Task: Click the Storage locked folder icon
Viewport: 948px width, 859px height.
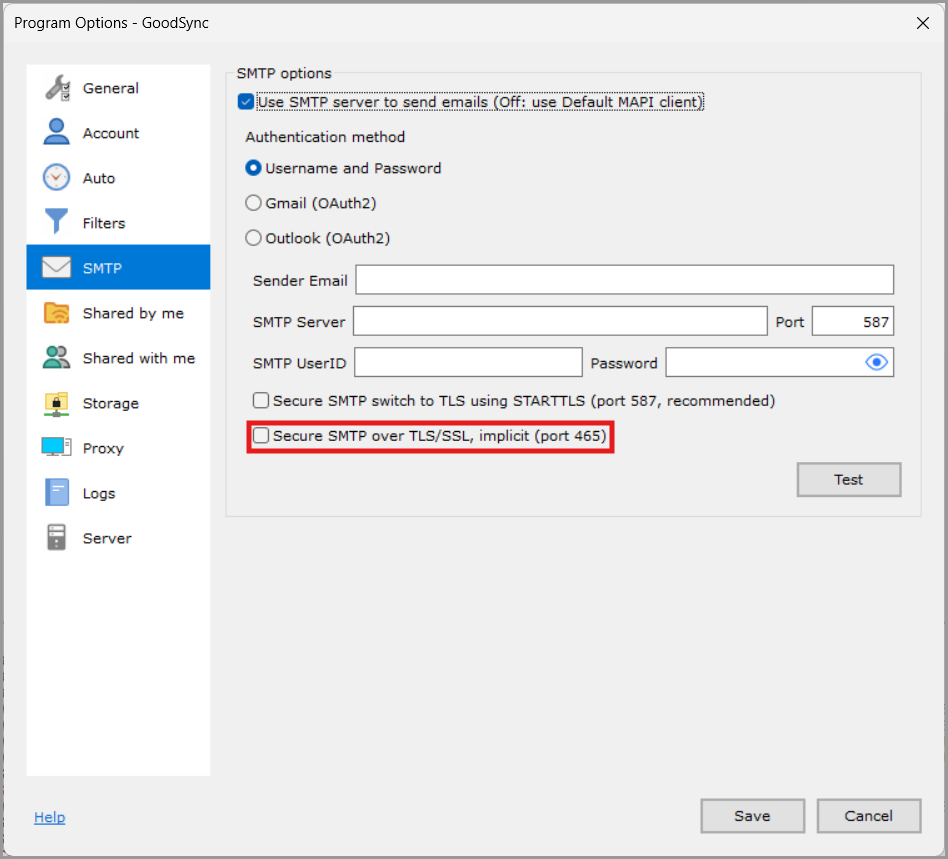Action: click(57, 403)
